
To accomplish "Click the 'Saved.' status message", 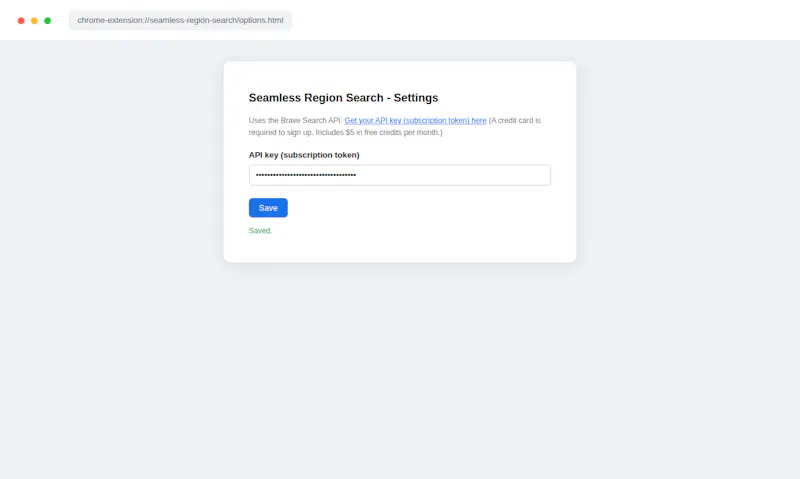I will [x=260, y=231].
